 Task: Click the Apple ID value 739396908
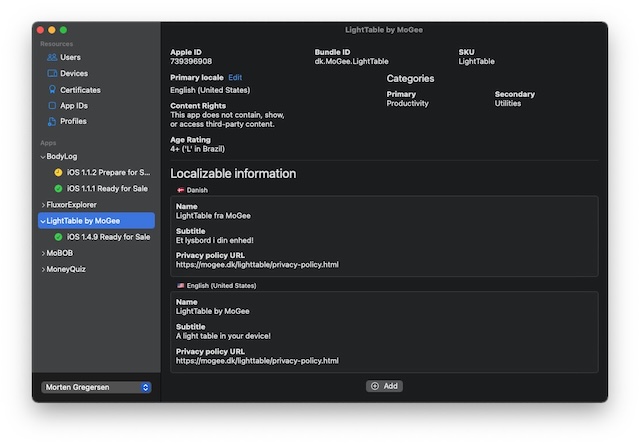click(x=191, y=62)
